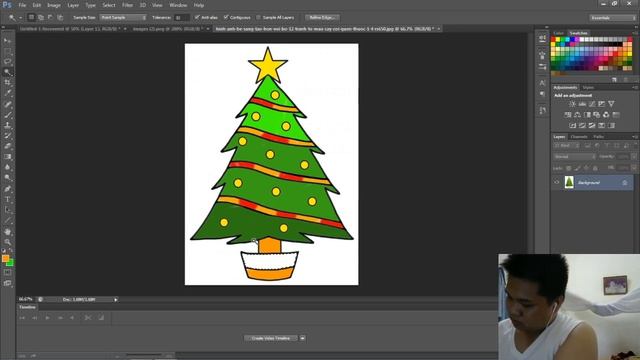The image size is (640, 360).
Task: Open the Window menu
Action: tap(178, 5)
